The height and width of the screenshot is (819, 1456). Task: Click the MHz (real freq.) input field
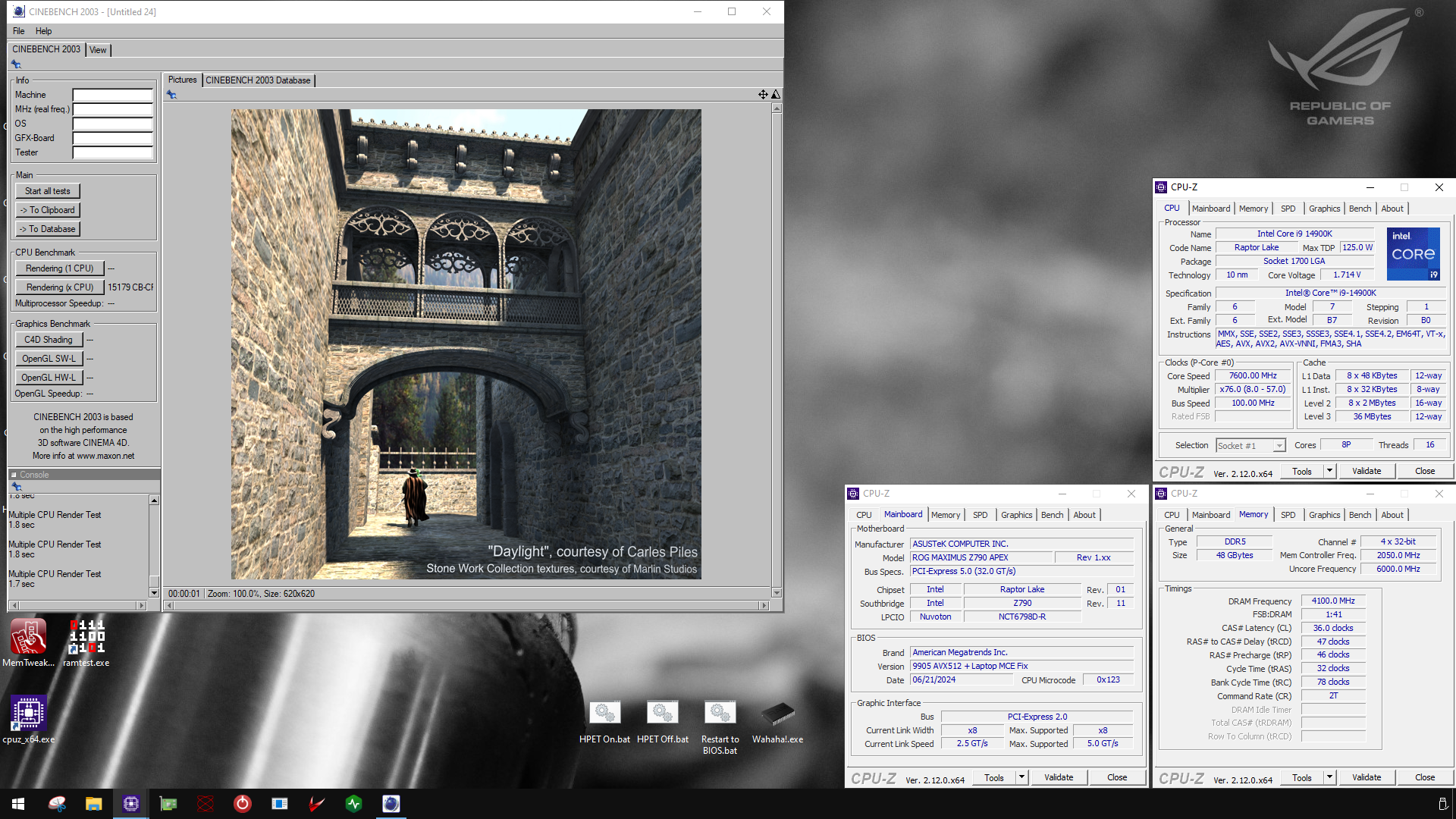click(x=113, y=110)
